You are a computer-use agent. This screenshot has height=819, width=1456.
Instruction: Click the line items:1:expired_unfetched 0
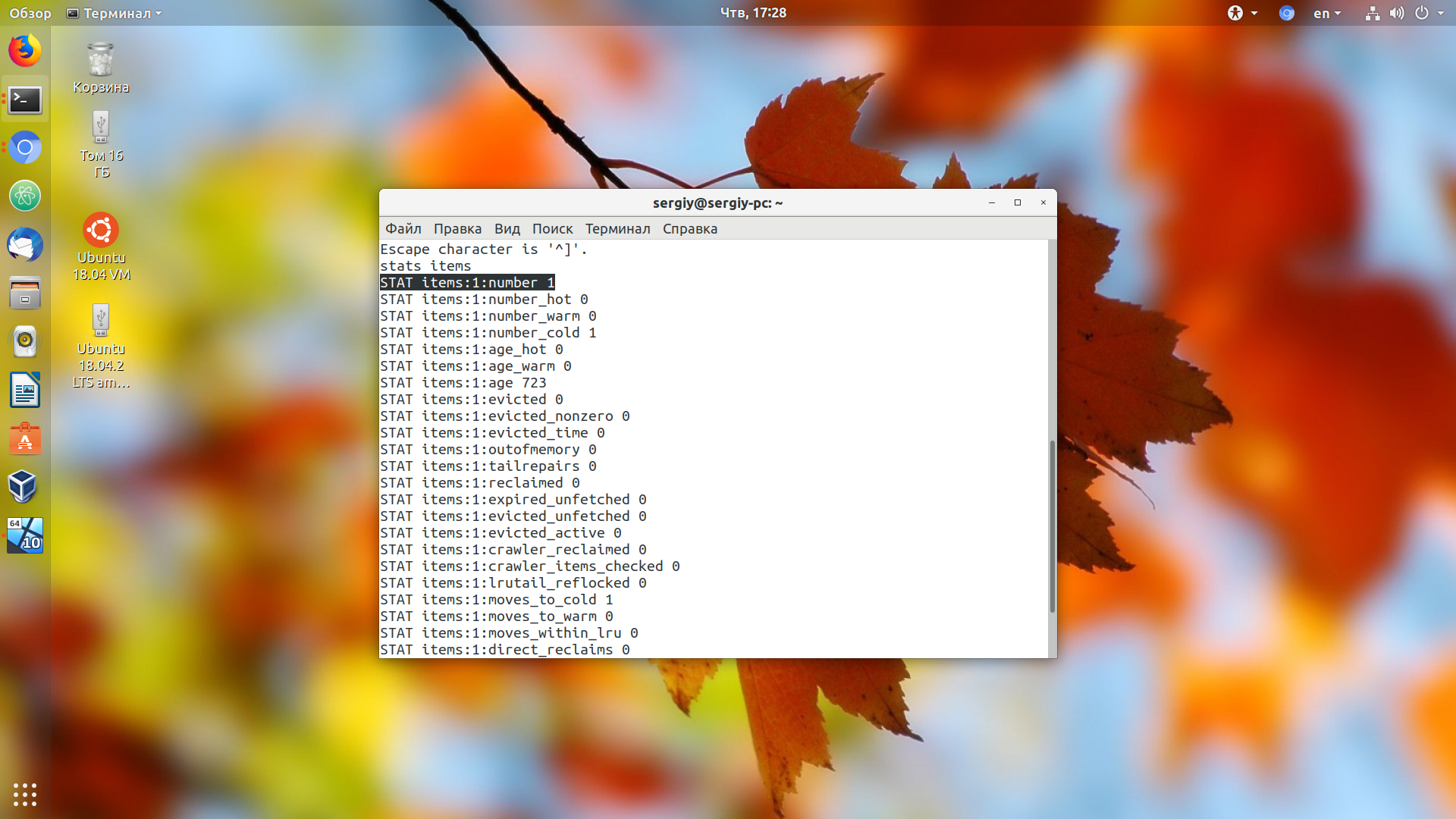[513, 499]
